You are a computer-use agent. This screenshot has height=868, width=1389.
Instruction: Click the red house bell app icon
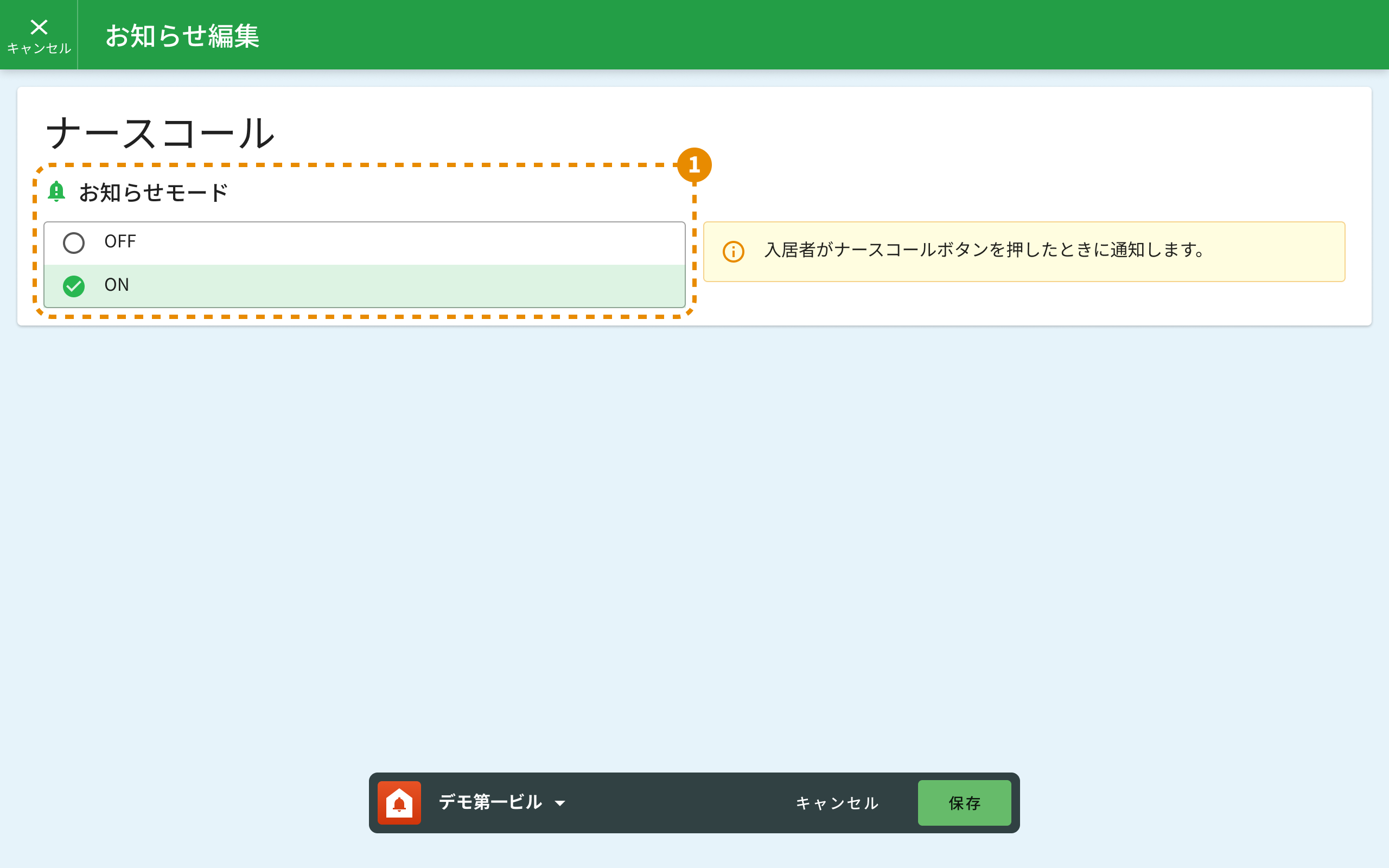[399, 802]
